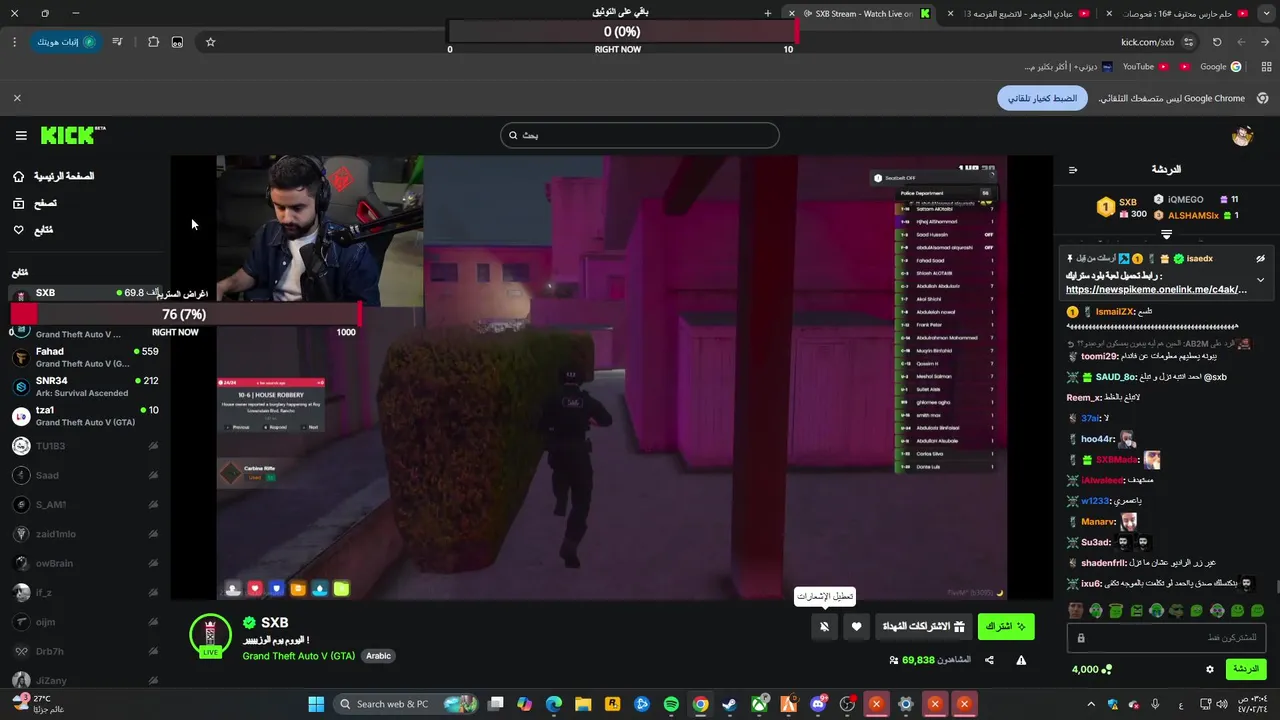This screenshot has width=1280, height=720.
Task: Close the SXB Stream browser tab
Action: [792, 14]
